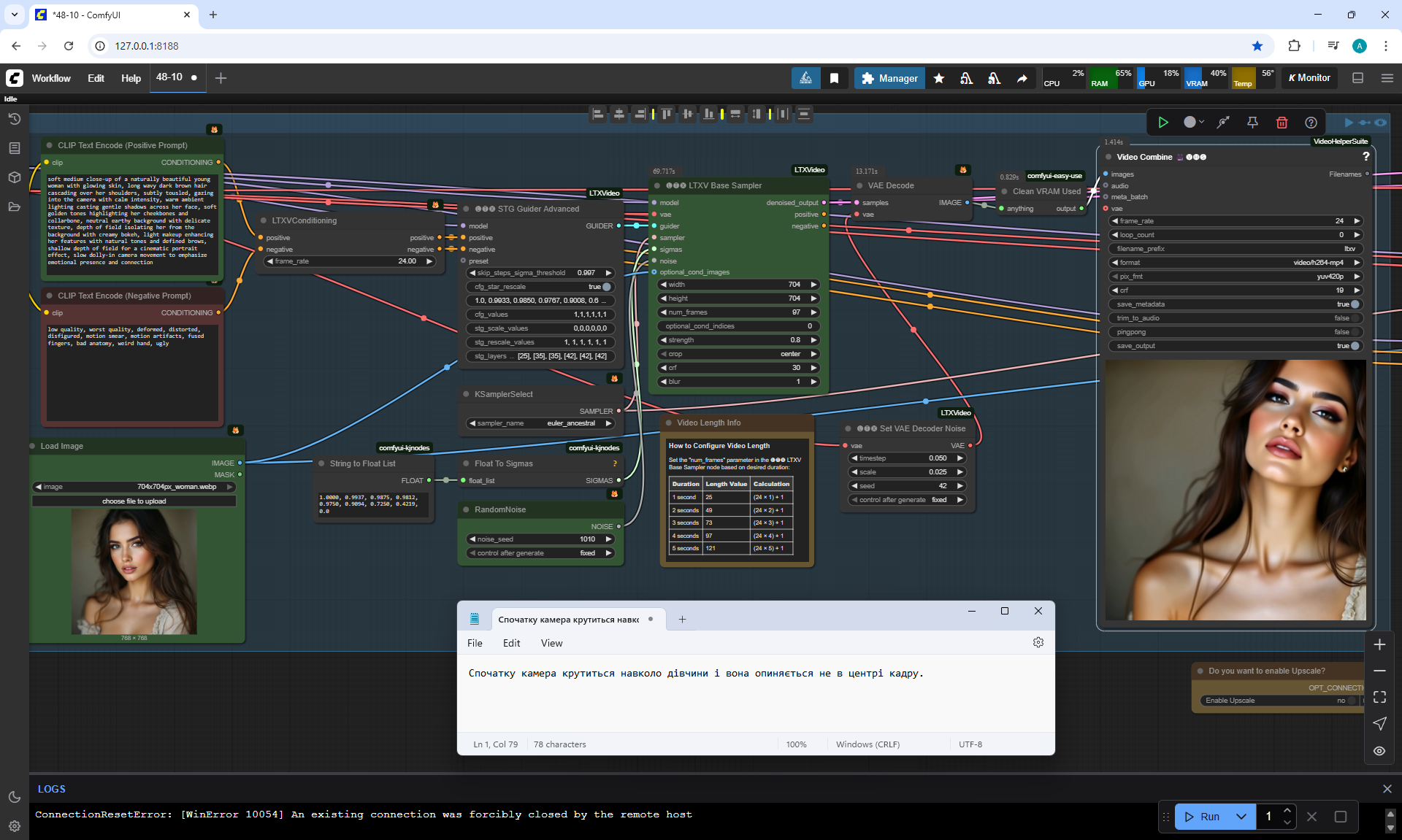Open the Run button dropdown arrow

1241,817
